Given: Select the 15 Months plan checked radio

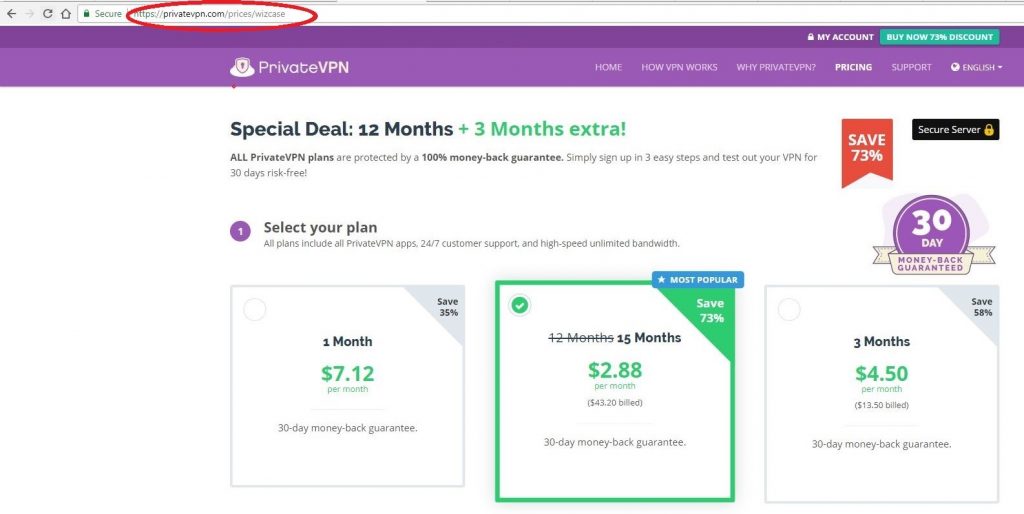Looking at the screenshot, I should [520, 305].
